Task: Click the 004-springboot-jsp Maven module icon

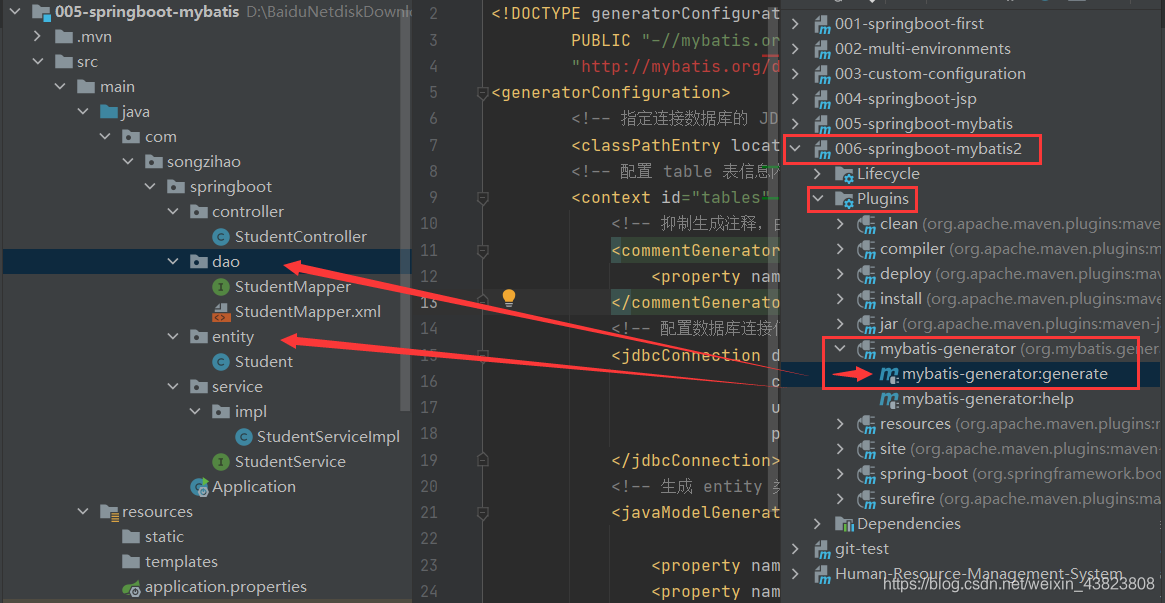Action: coord(822,100)
